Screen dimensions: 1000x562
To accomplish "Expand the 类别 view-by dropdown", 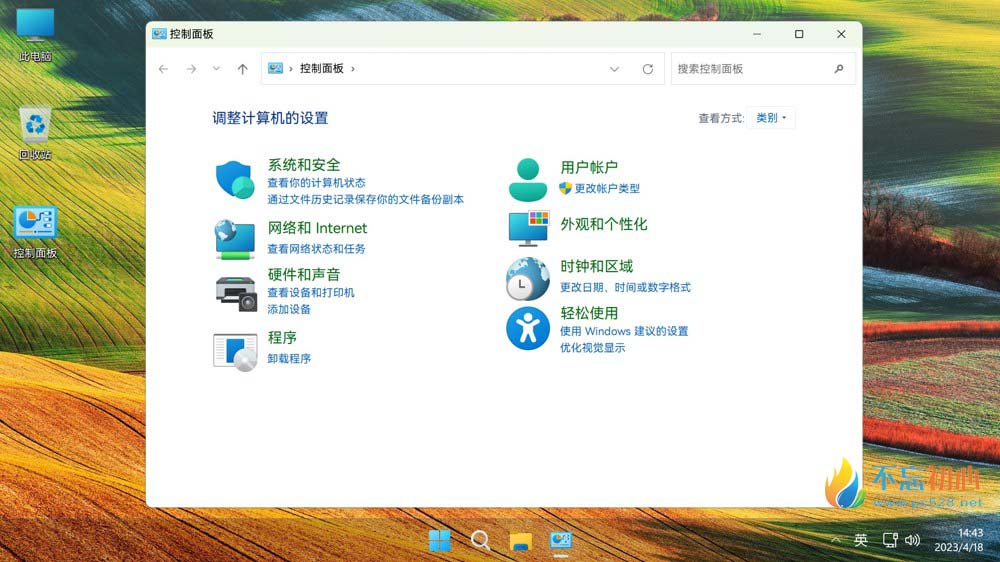I will 771,118.
